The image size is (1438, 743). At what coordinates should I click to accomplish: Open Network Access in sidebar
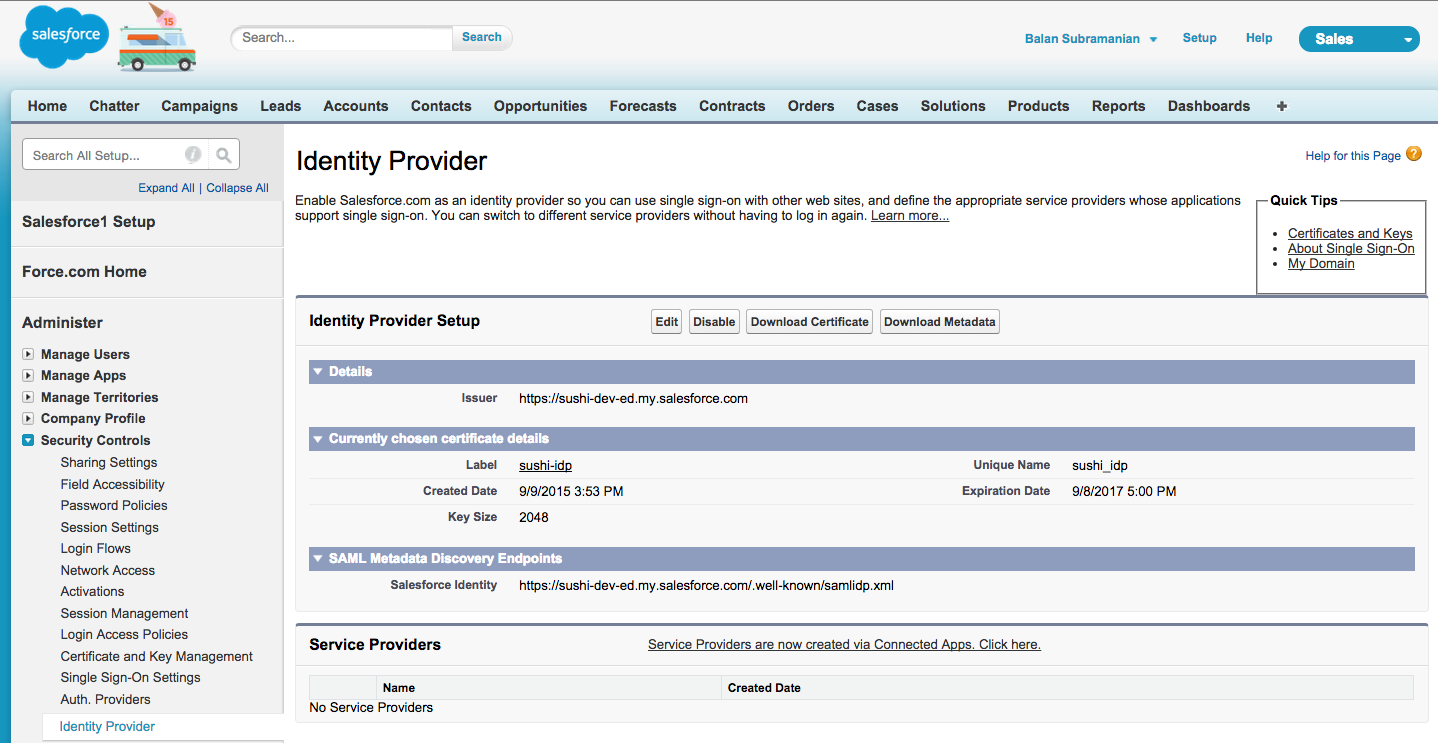click(x=107, y=571)
